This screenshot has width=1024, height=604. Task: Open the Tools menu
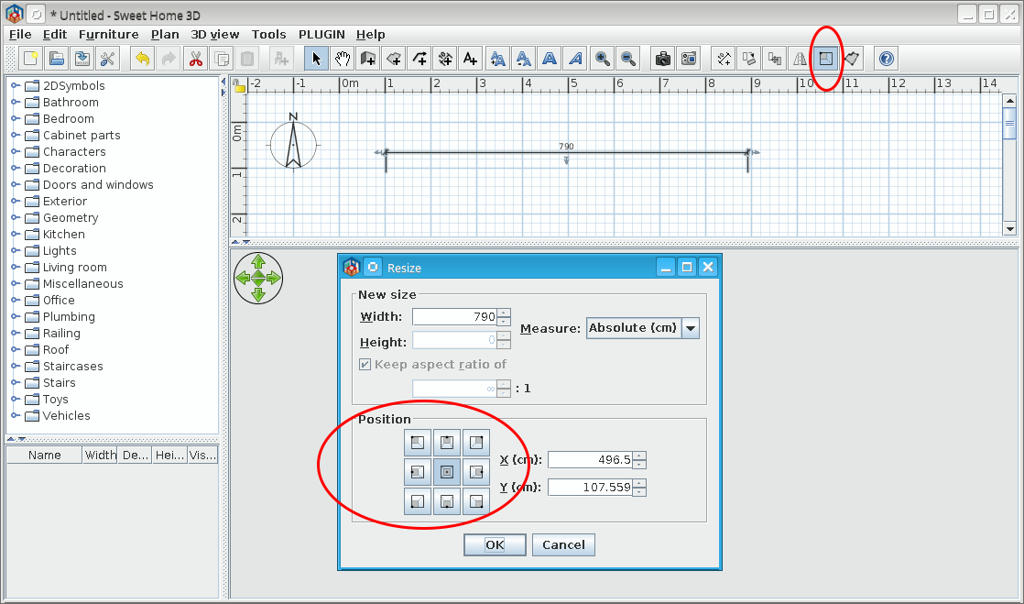[268, 35]
